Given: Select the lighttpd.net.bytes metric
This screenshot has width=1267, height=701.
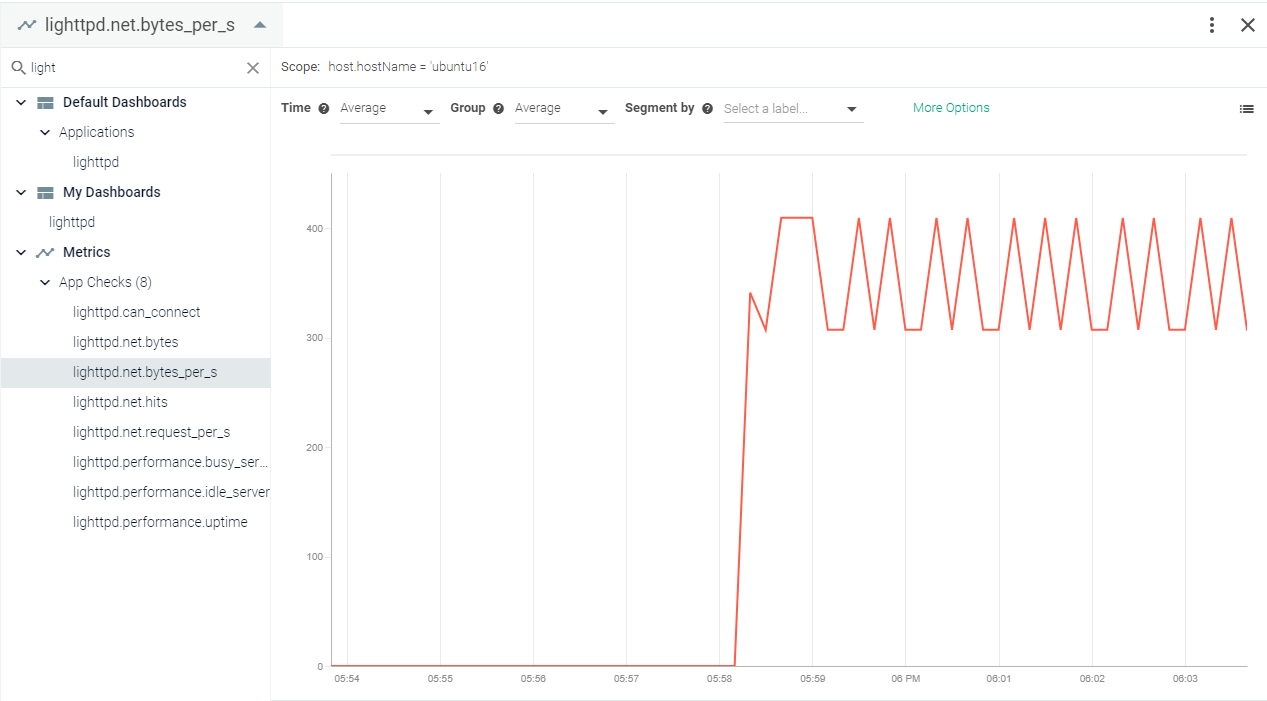Looking at the screenshot, I should click(x=125, y=342).
